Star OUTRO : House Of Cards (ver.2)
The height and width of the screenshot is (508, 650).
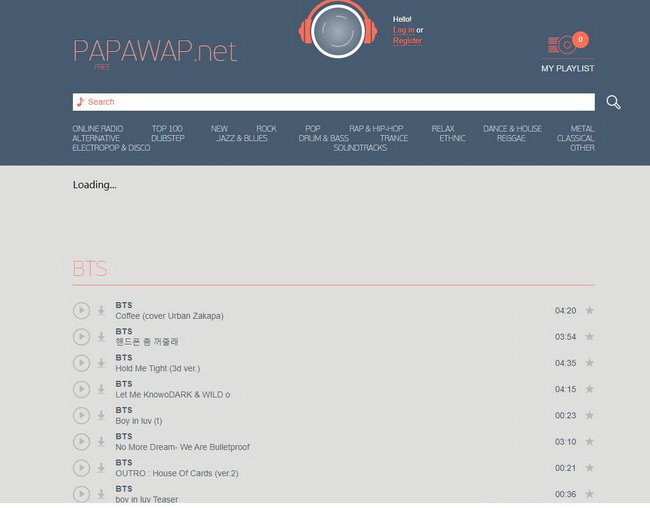tap(589, 468)
